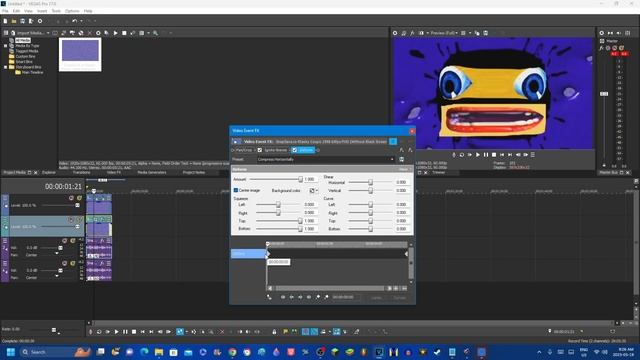
Task: Open the Preview quality dropdown
Action: (x=457, y=33)
